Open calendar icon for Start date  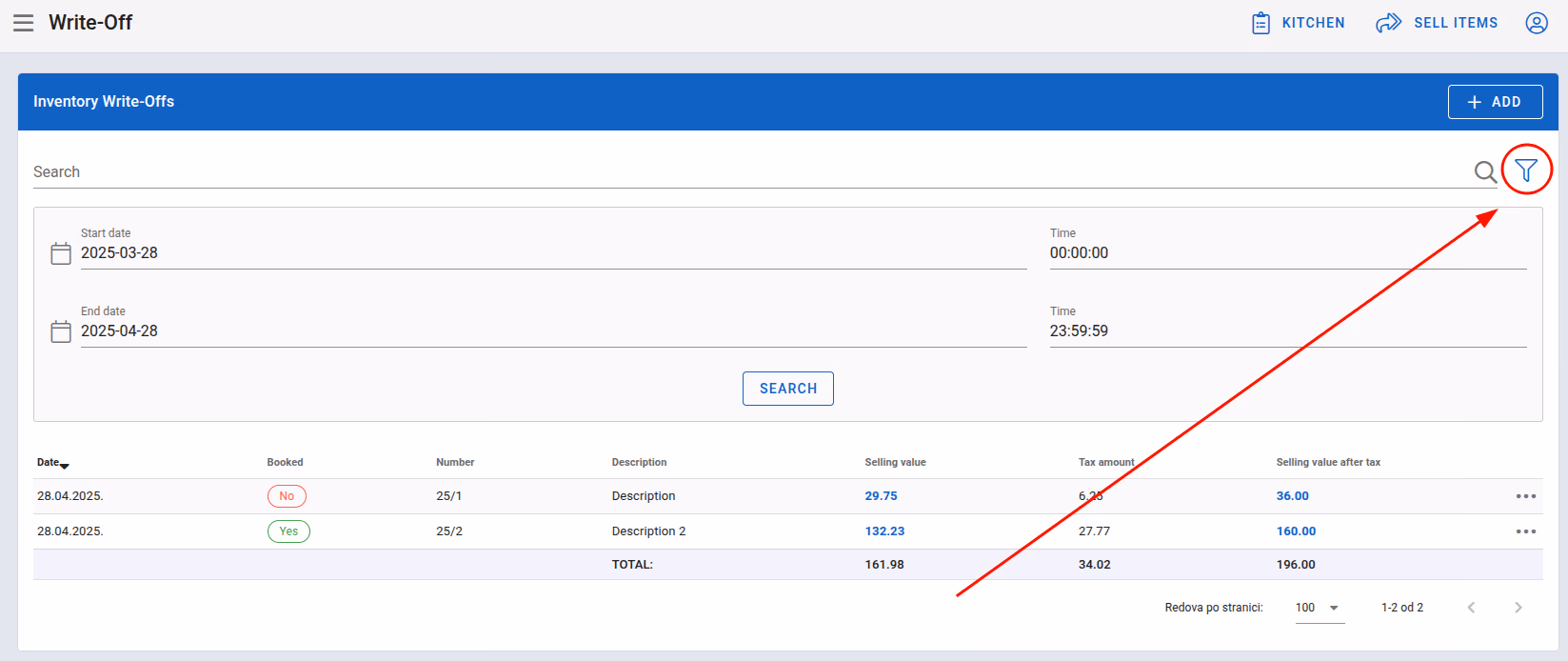tap(61, 253)
